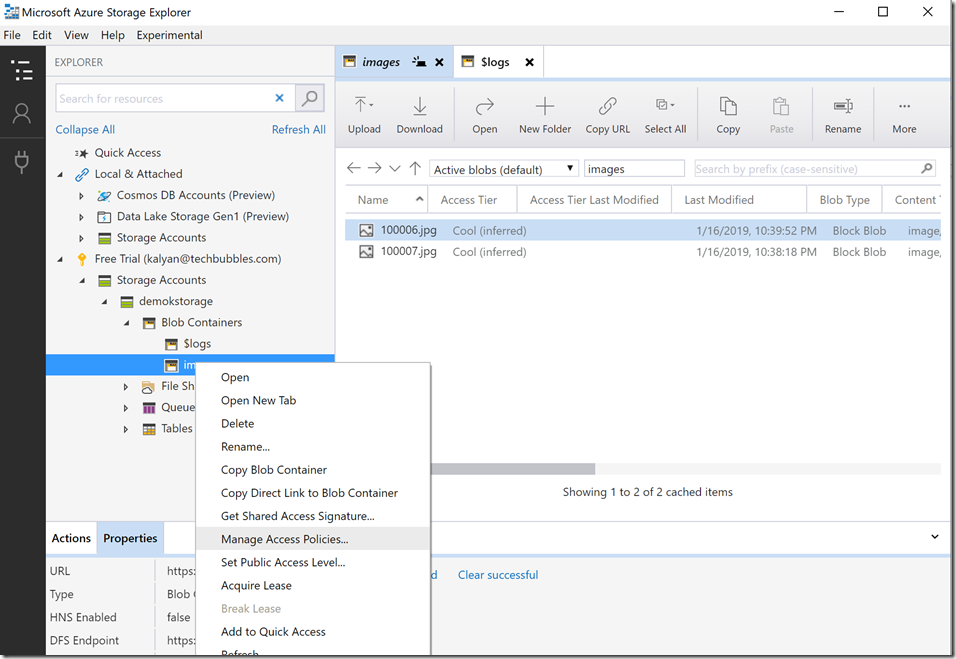
Task: Expand the Queues node
Action: point(126,408)
